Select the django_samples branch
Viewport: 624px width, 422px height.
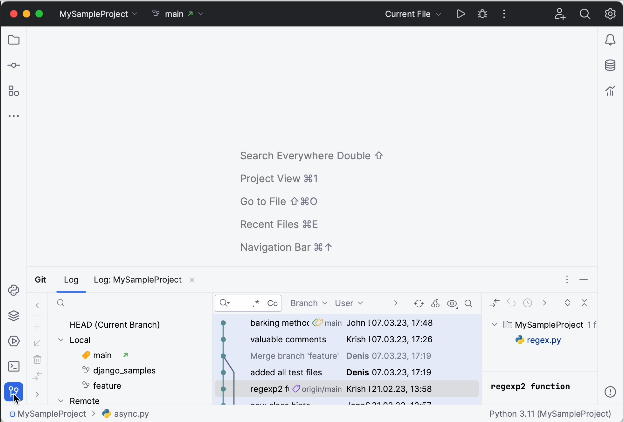tap(124, 371)
